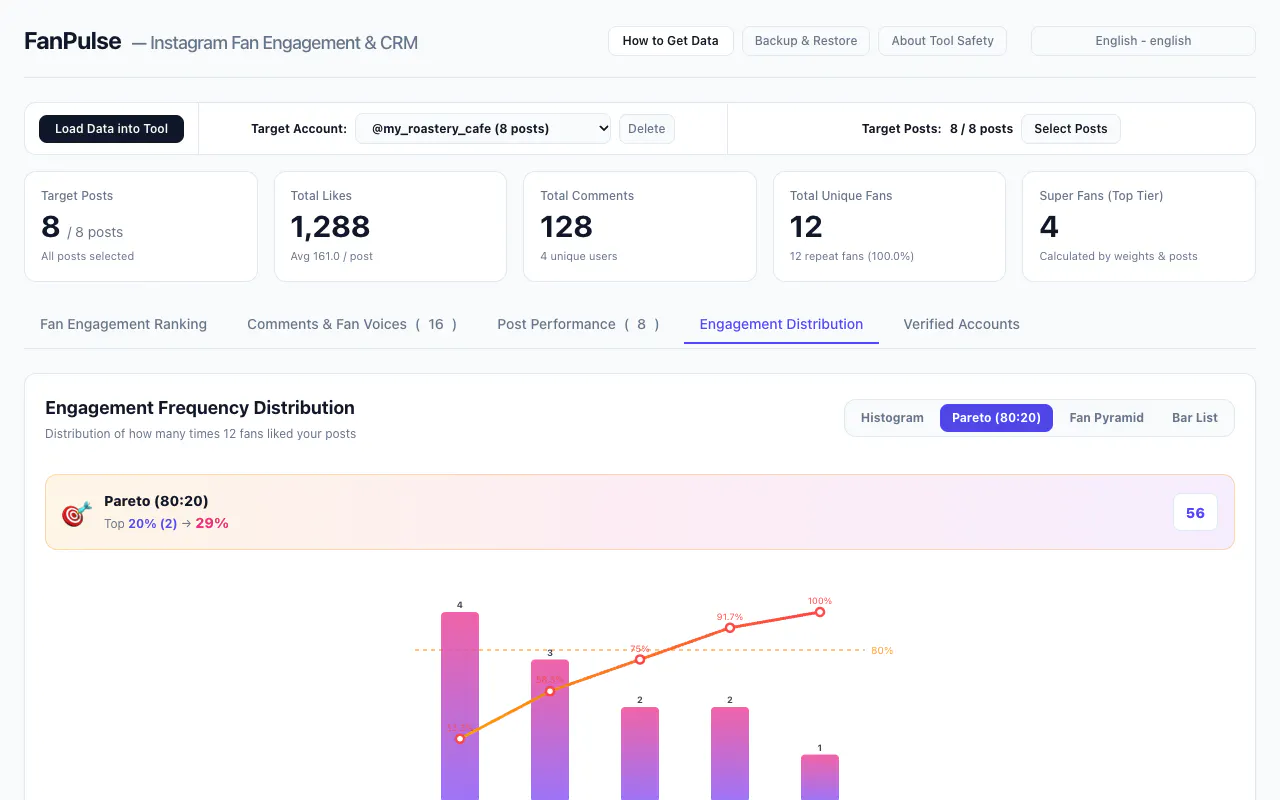Open the Target Account dropdown
Screen dimensions: 1280x800
[483, 129]
